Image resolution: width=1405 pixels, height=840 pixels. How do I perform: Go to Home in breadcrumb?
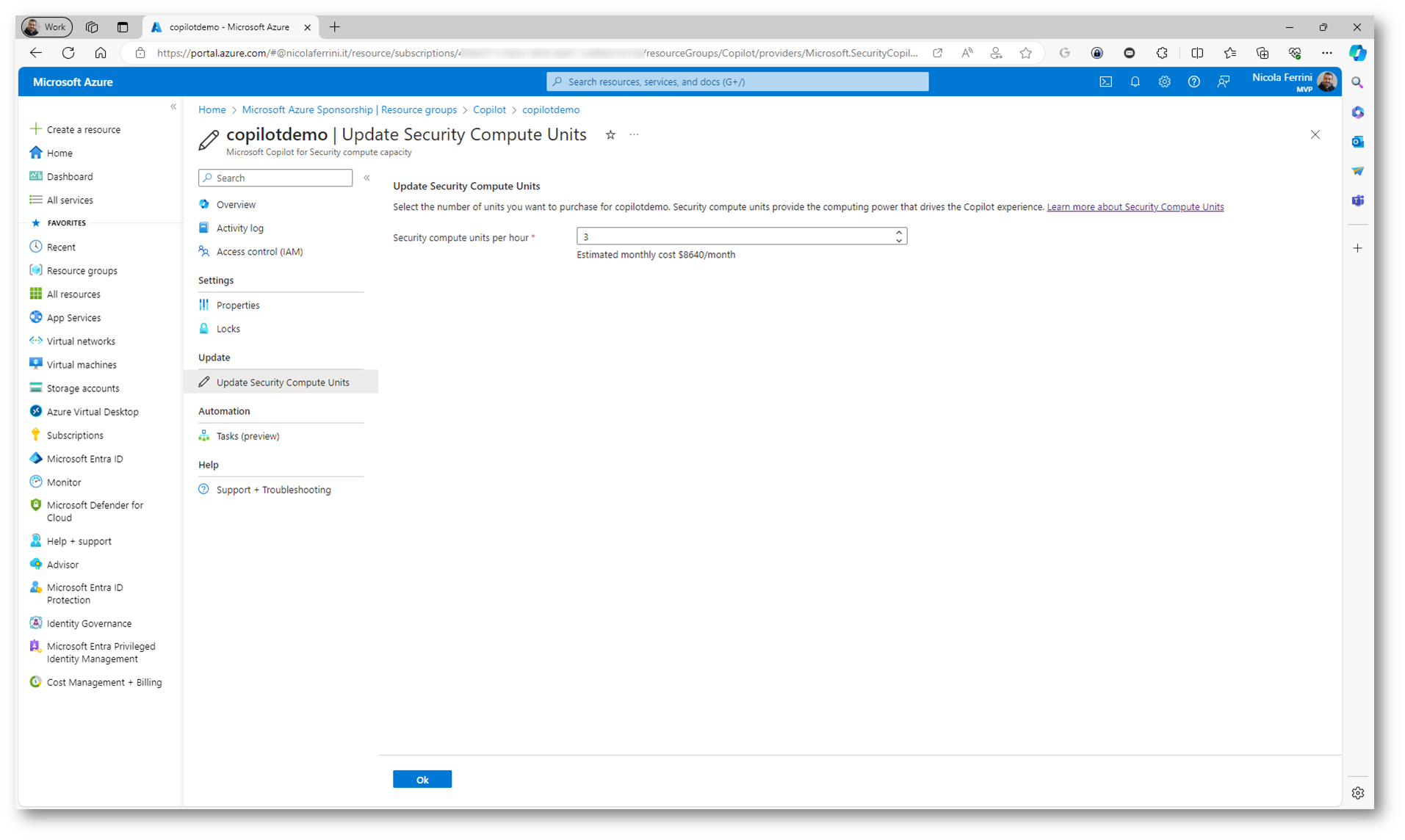click(212, 109)
